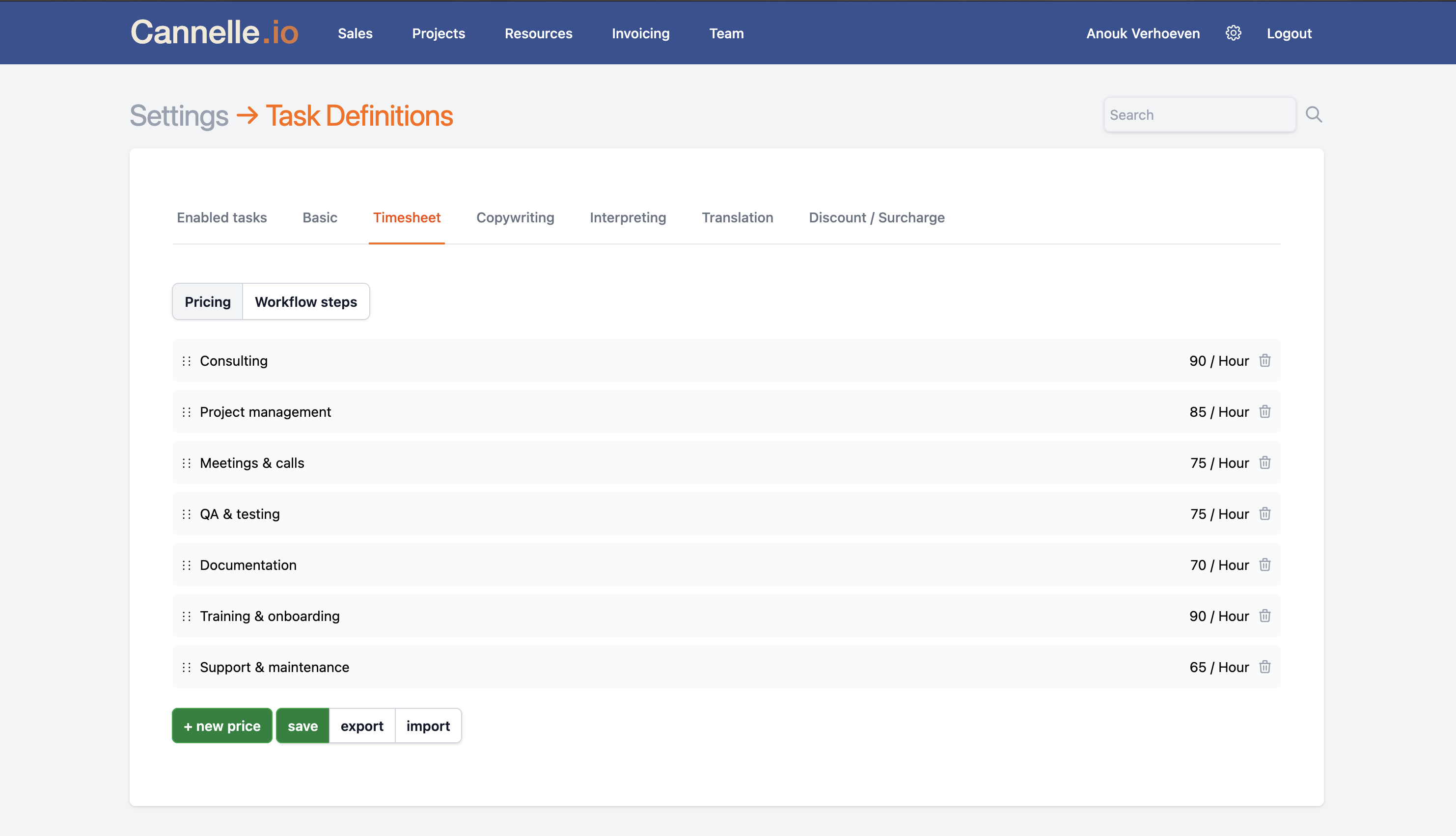Viewport: 1456px width, 836px height.
Task: Remove the QA & testing row
Action: 1265,514
